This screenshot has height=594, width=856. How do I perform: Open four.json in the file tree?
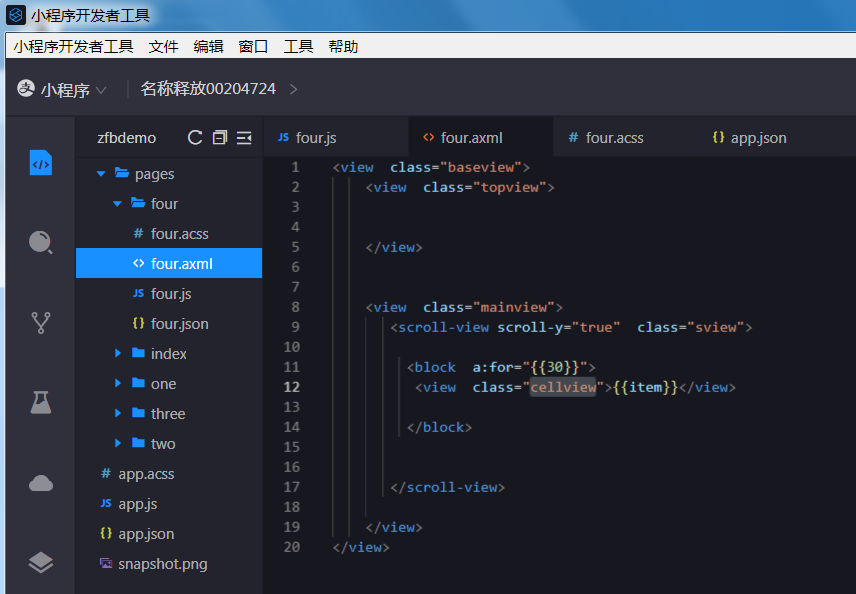[169, 324]
